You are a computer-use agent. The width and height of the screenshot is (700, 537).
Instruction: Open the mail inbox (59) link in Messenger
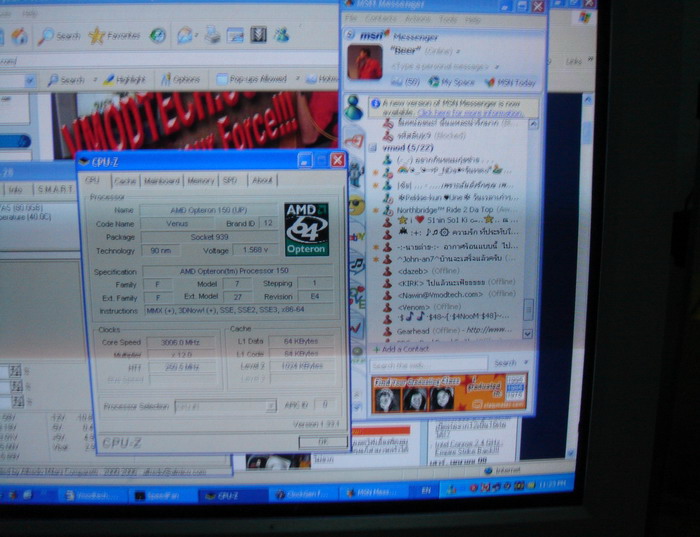tap(405, 82)
